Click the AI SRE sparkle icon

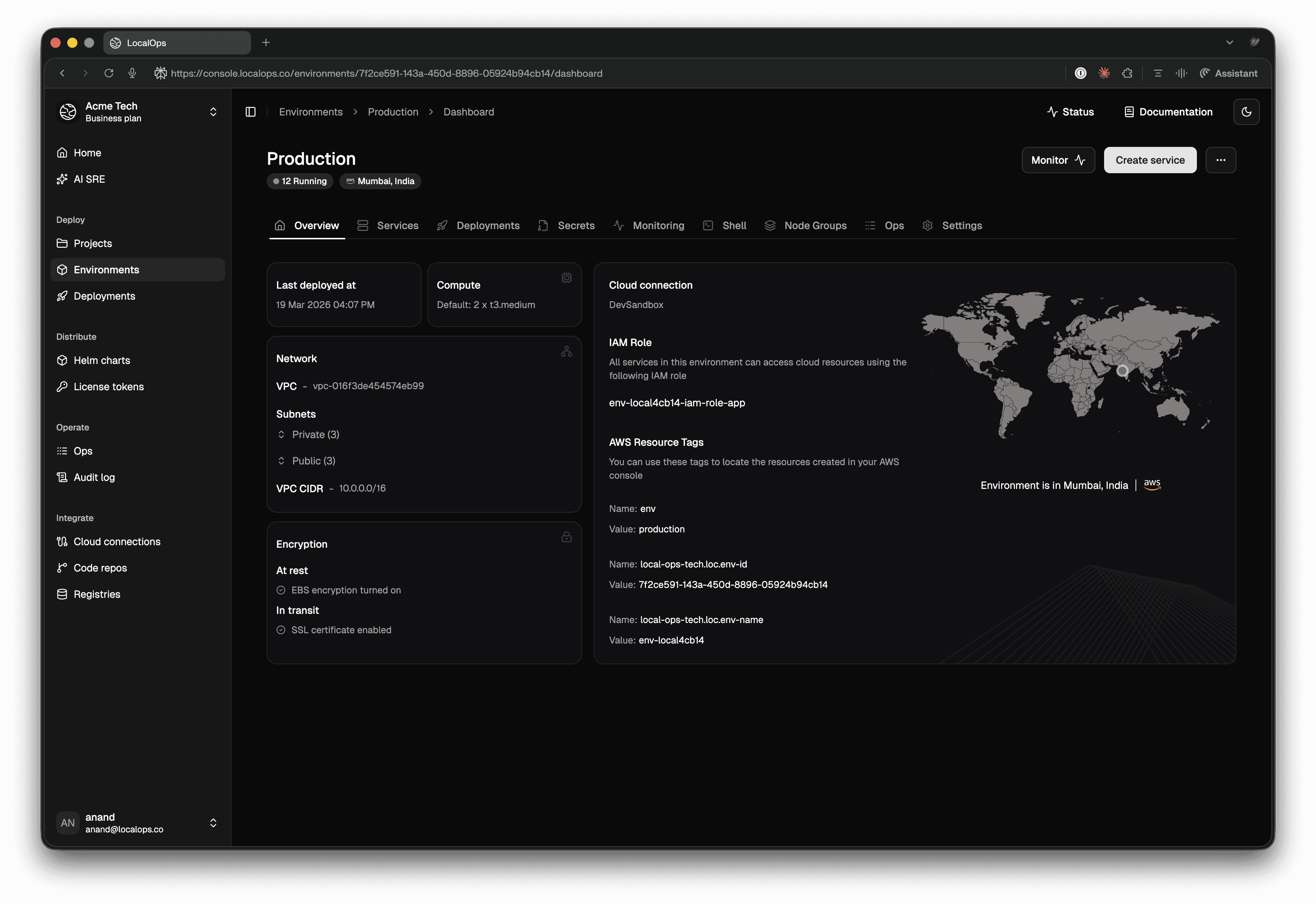(62, 179)
